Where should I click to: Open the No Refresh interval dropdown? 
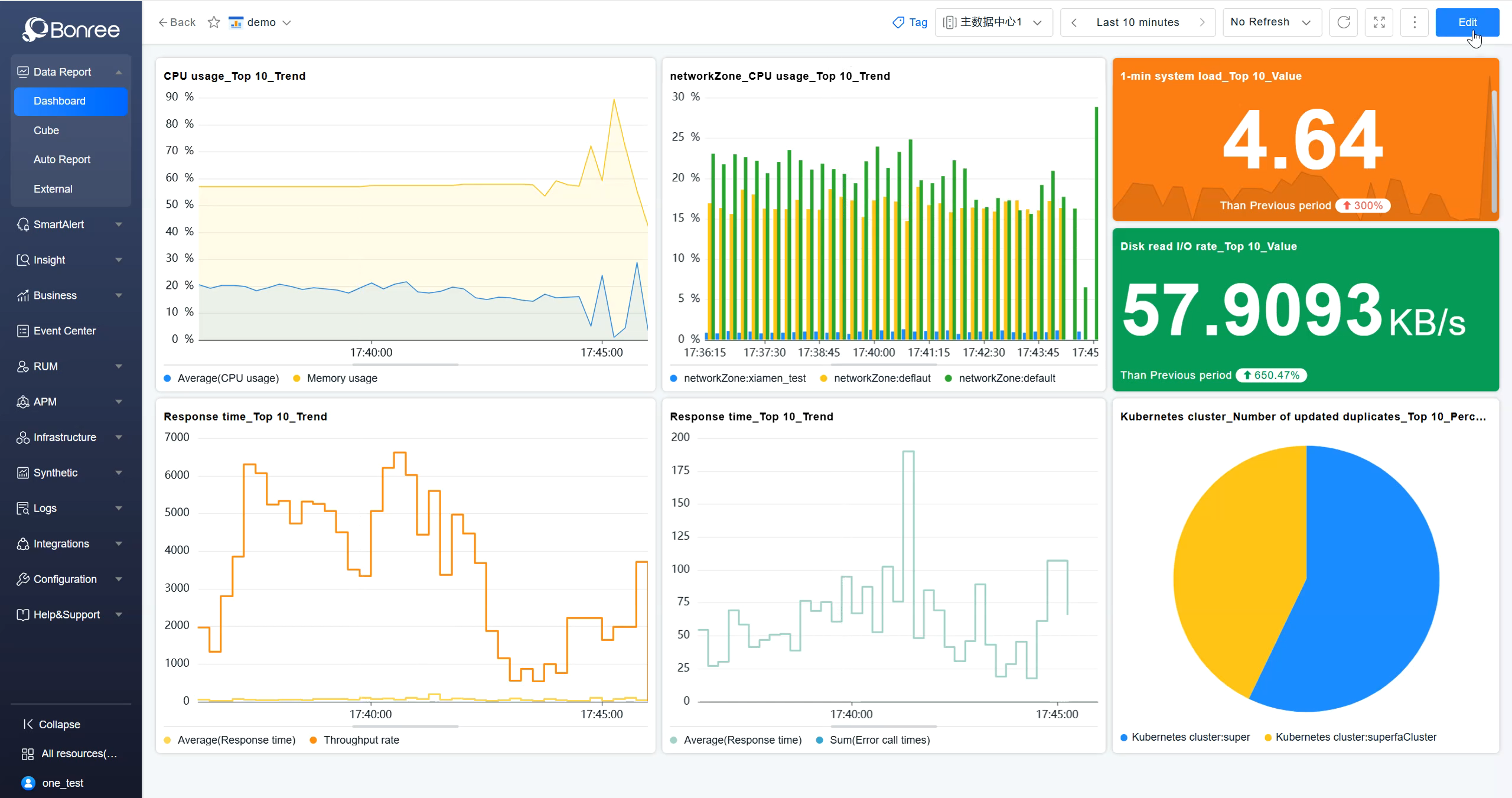coord(1271,22)
